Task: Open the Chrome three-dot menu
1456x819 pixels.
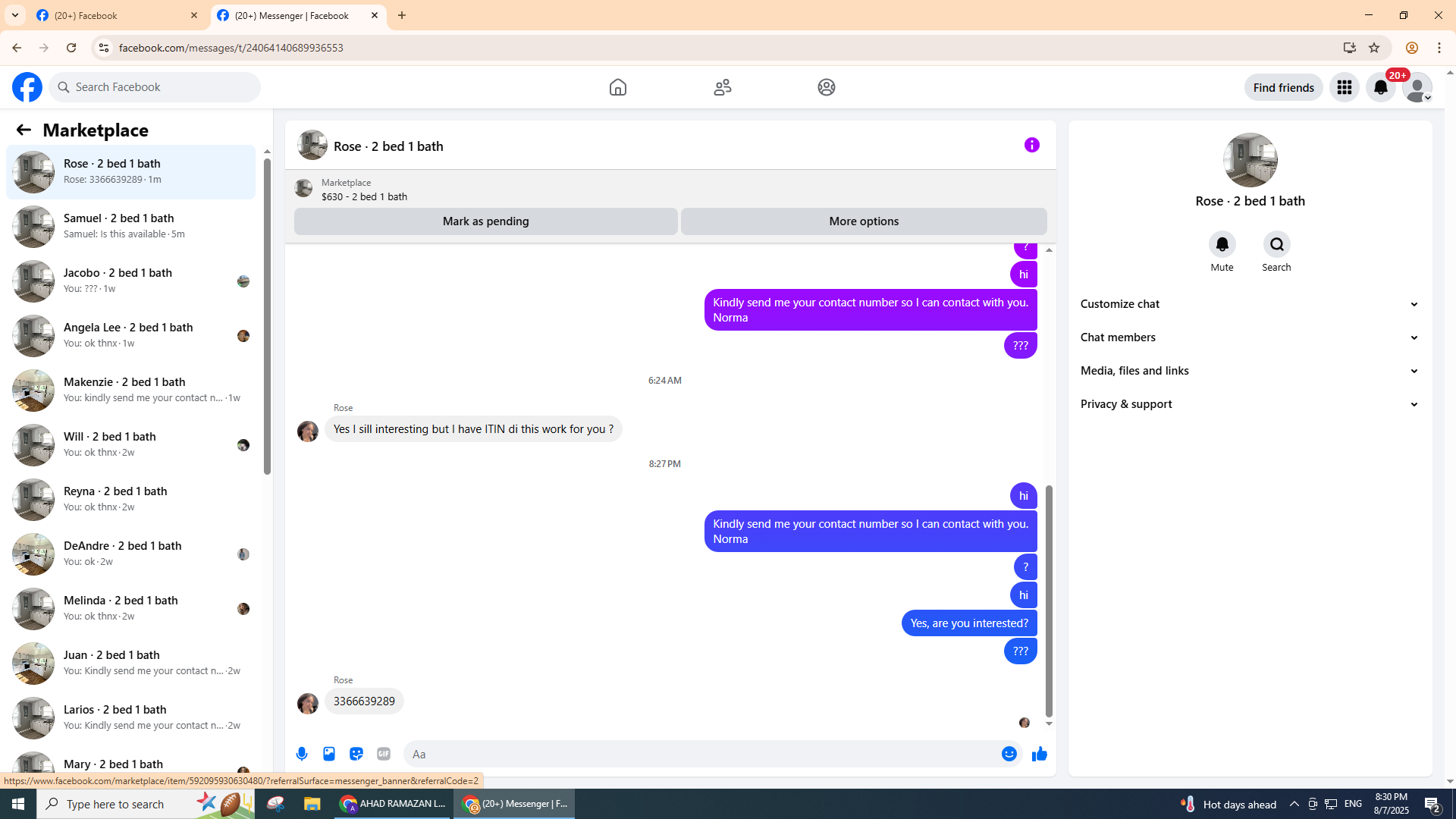Action: point(1439,48)
